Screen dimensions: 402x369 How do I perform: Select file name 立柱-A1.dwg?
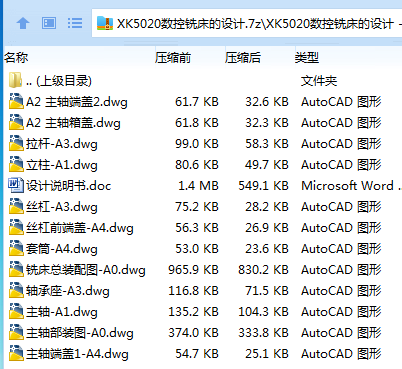coord(62,165)
